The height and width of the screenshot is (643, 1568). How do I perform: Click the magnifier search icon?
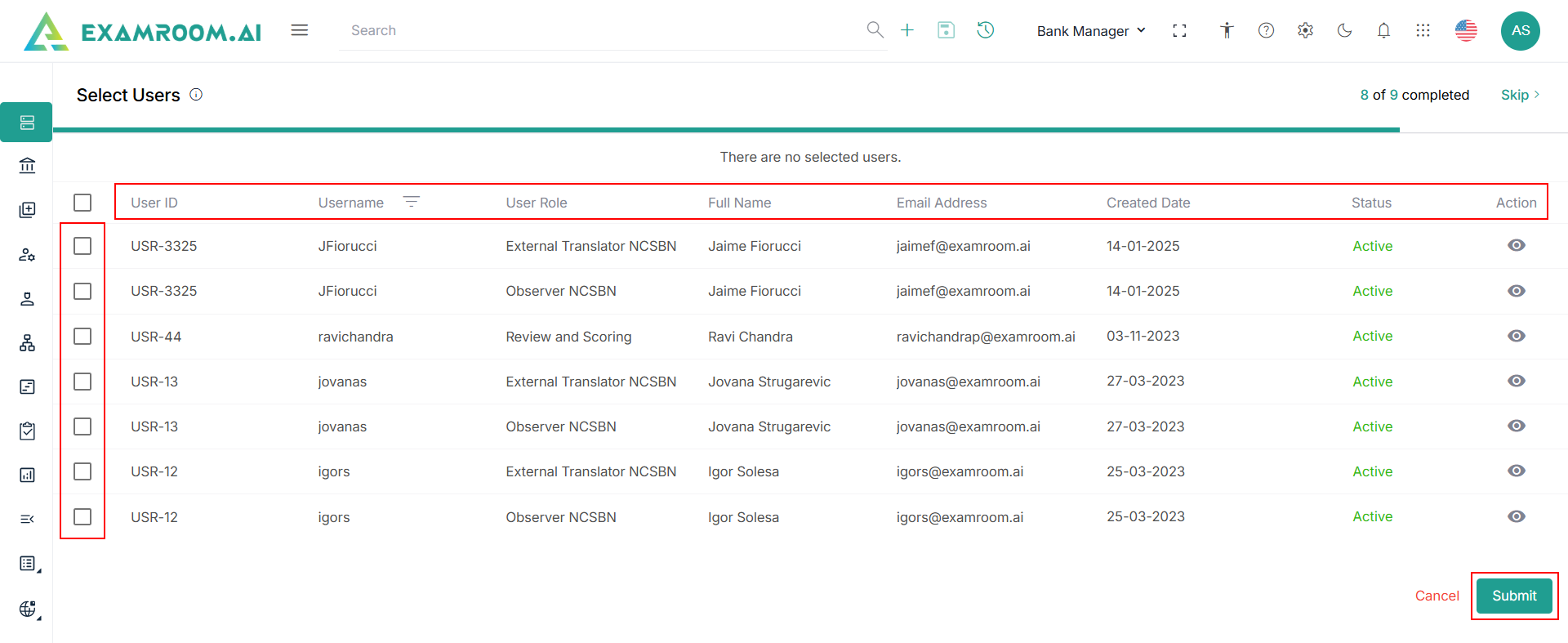875,30
